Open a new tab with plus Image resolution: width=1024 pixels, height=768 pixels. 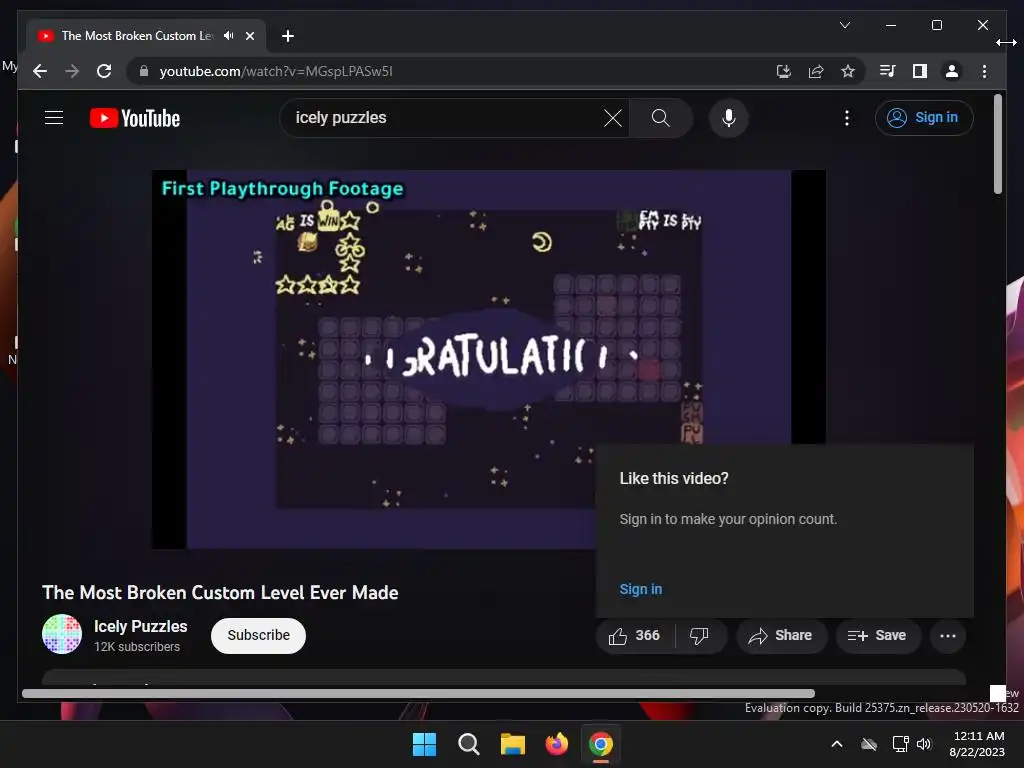pos(287,36)
